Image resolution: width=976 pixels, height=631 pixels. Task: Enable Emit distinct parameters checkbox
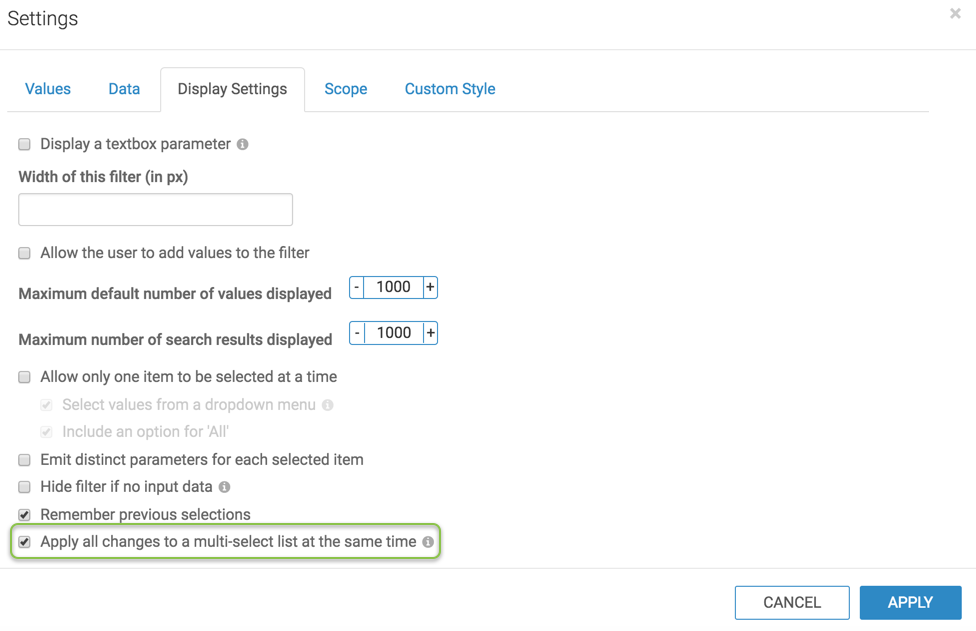coord(25,460)
